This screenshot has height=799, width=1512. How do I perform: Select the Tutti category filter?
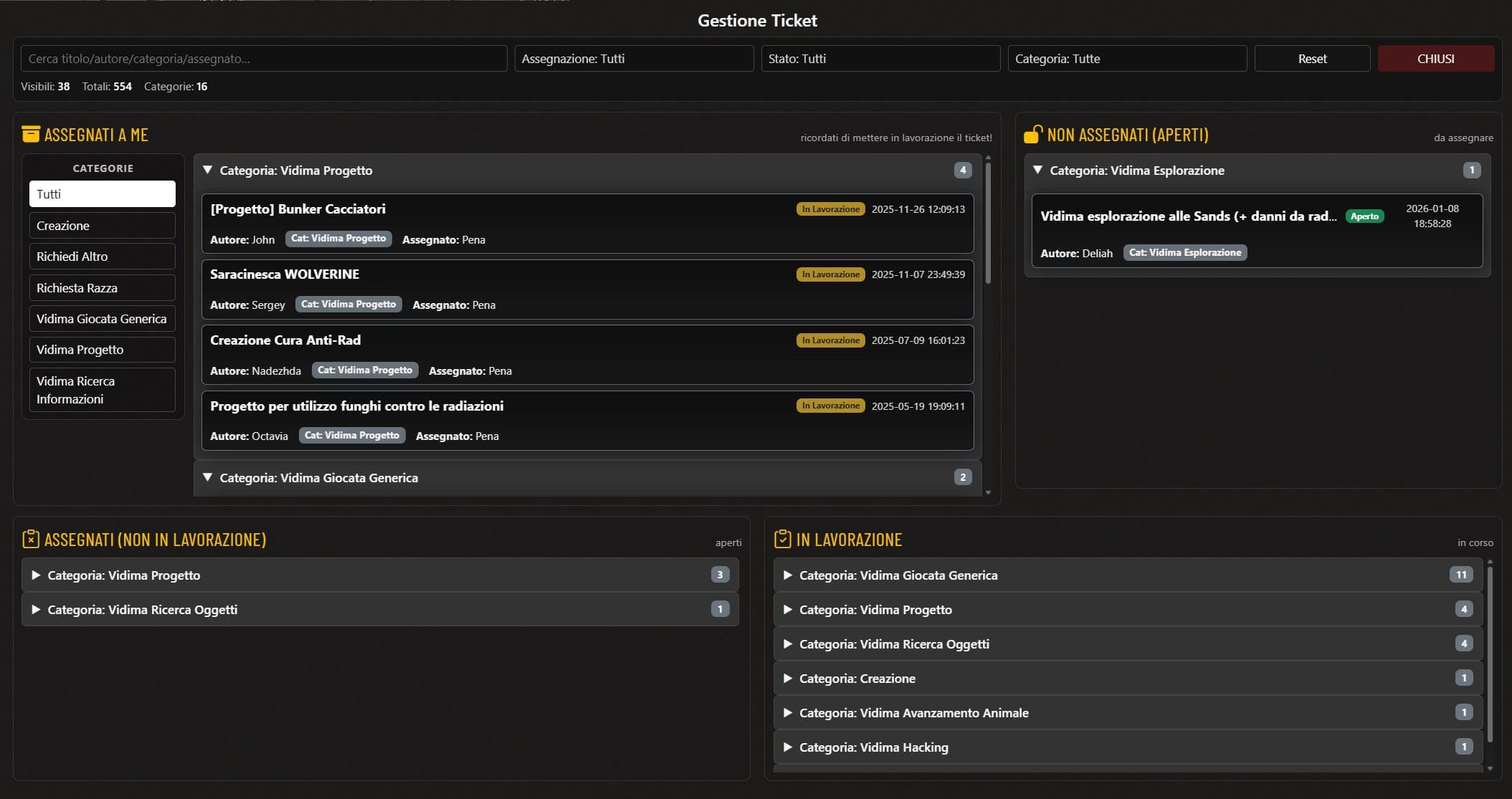point(103,194)
